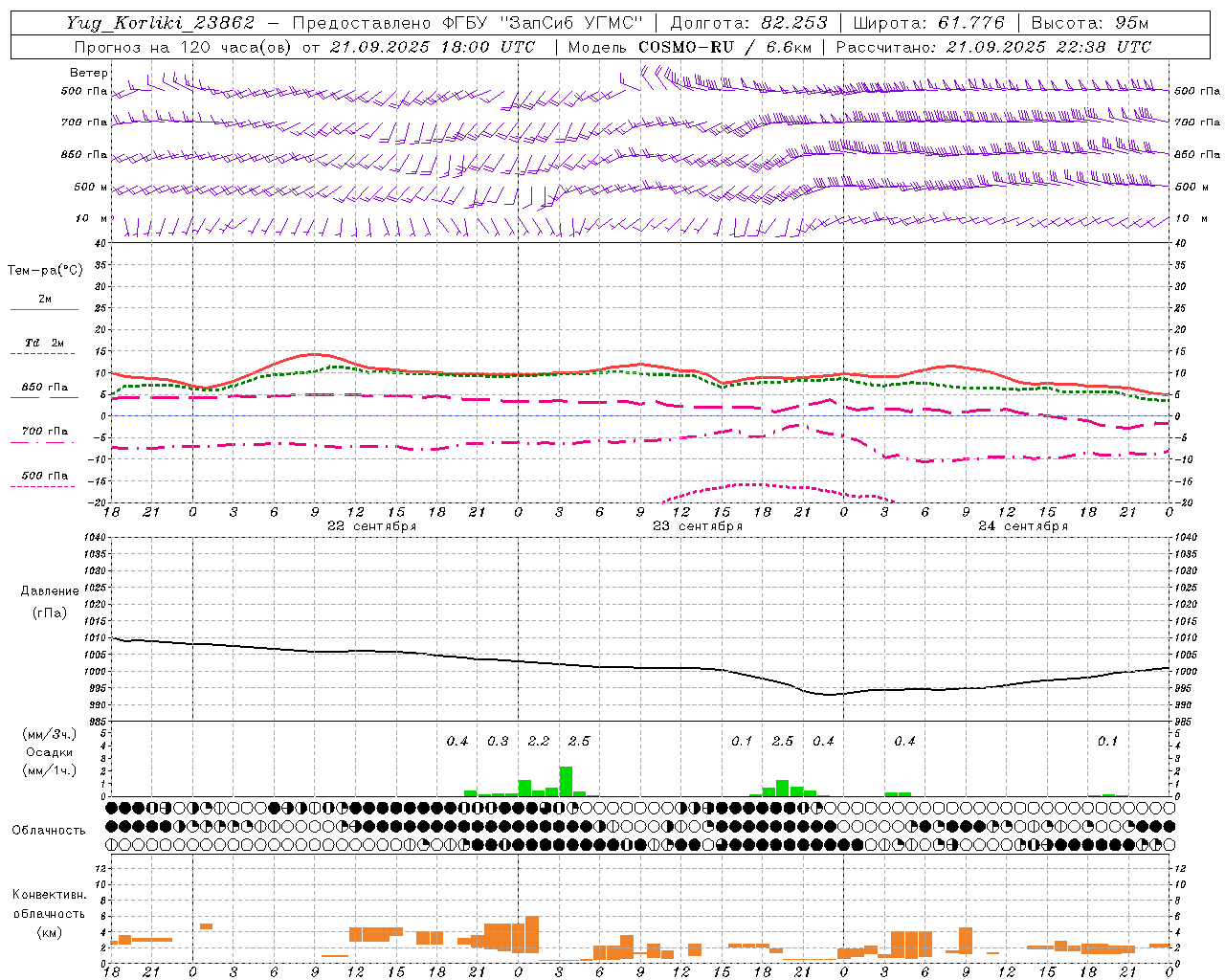Click the Конвективн. облачность label
Viewport: 1225px width, 980px height.
point(49,904)
